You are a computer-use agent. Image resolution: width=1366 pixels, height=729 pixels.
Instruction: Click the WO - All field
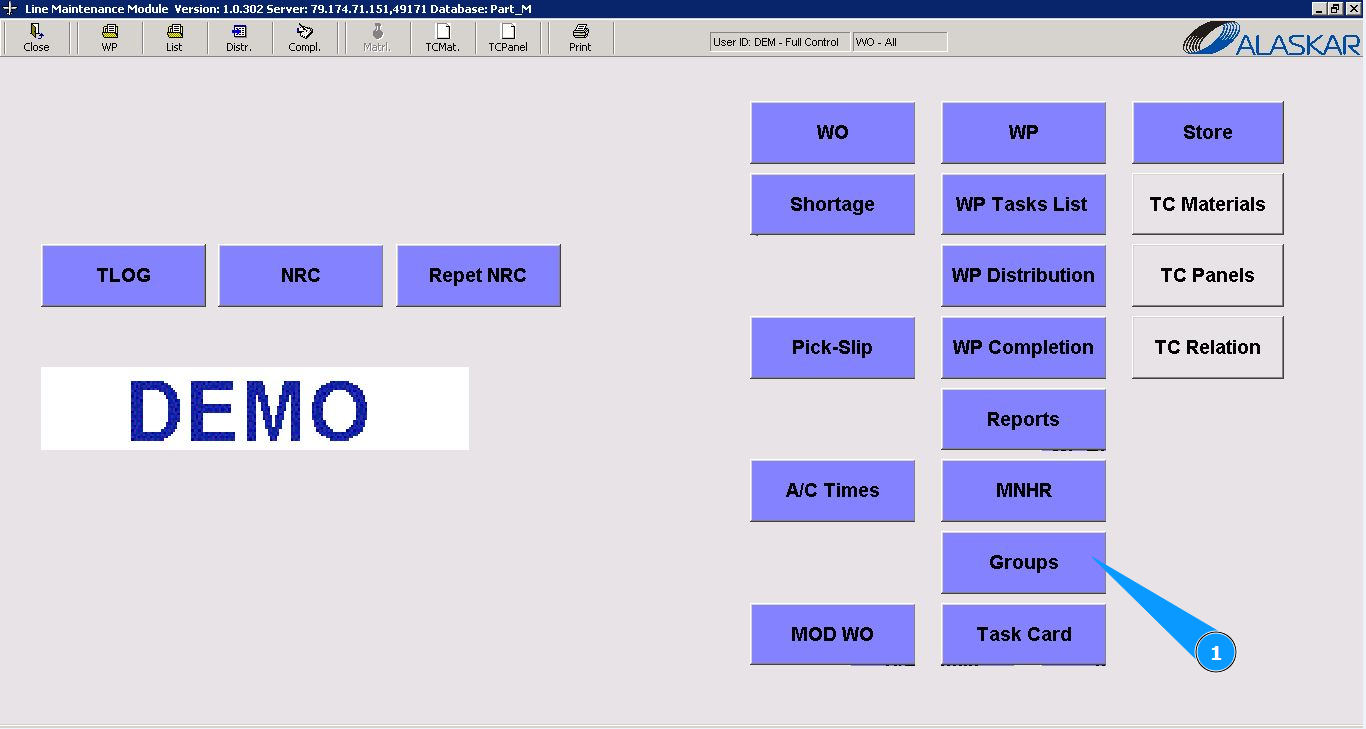coord(900,42)
